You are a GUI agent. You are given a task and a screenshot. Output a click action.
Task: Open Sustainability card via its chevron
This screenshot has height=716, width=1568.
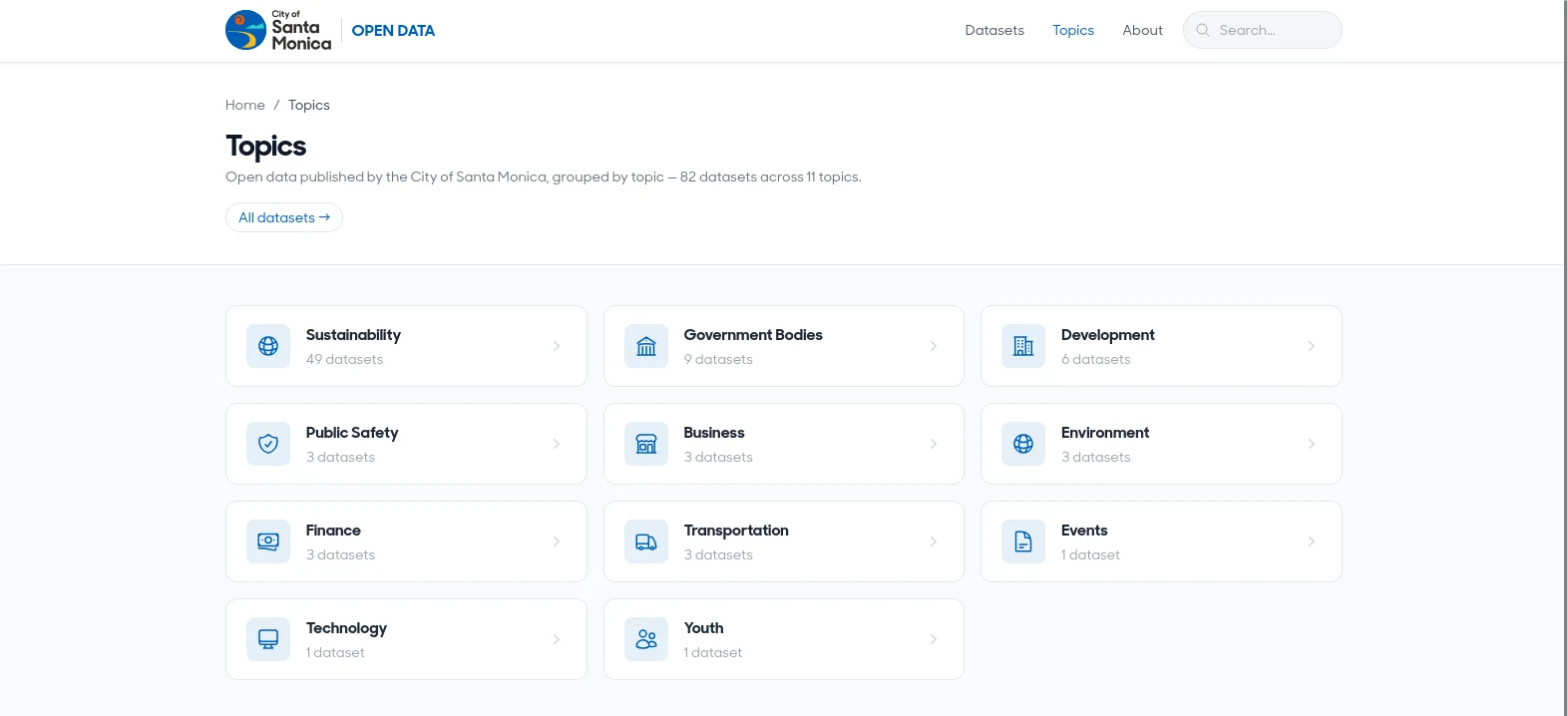click(x=557, y=346)
